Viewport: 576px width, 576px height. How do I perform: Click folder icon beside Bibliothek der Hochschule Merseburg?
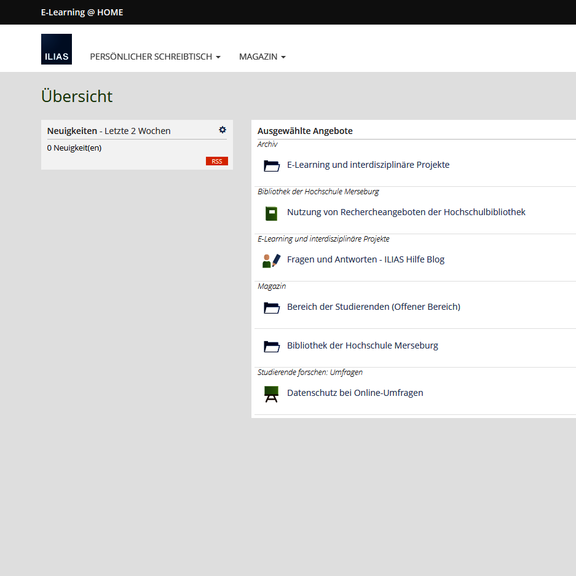click(x=271, y=346)
